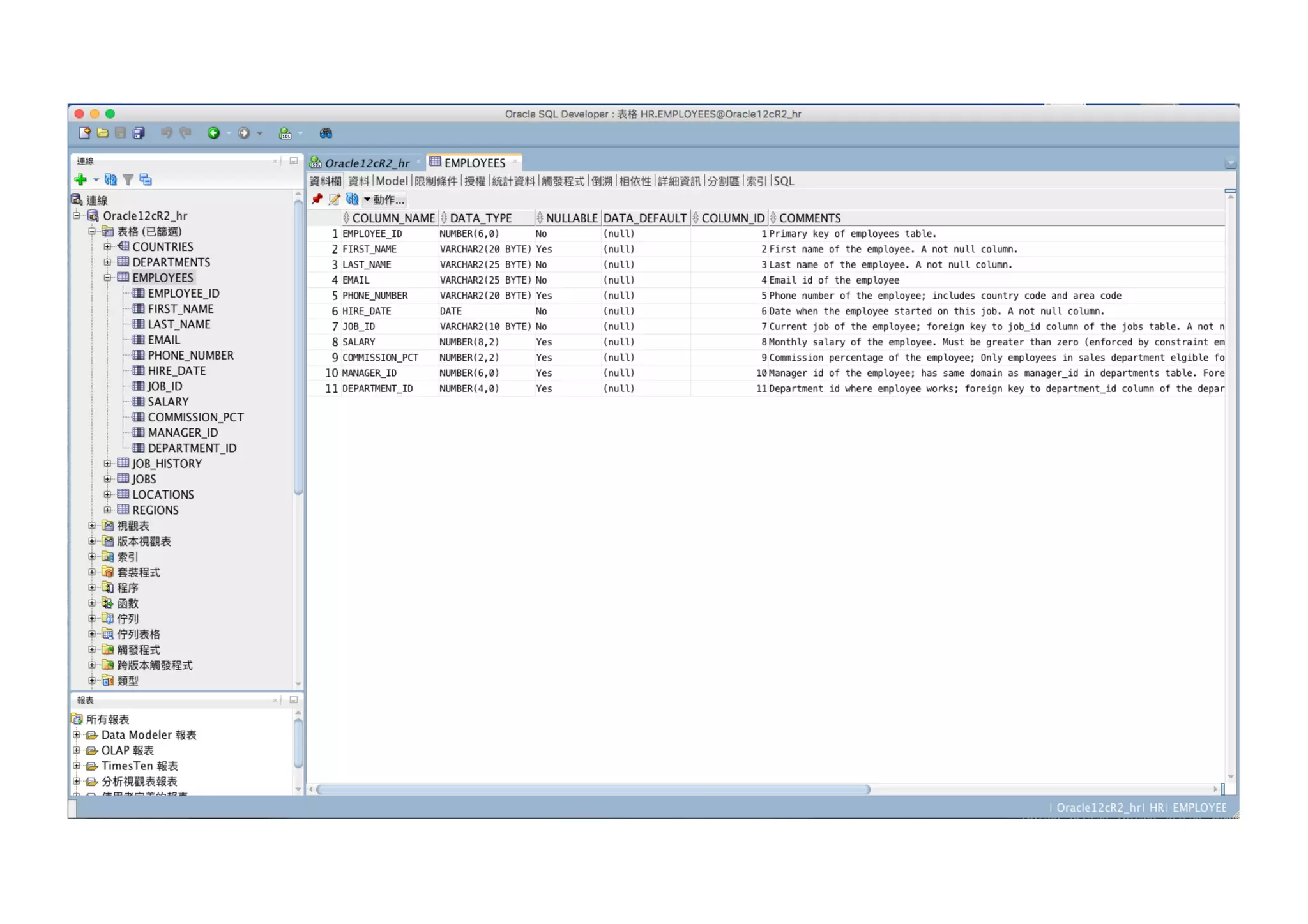Open the 授權 grants tab
This screenshot has width=1308, height=924.
pos(475,181)
